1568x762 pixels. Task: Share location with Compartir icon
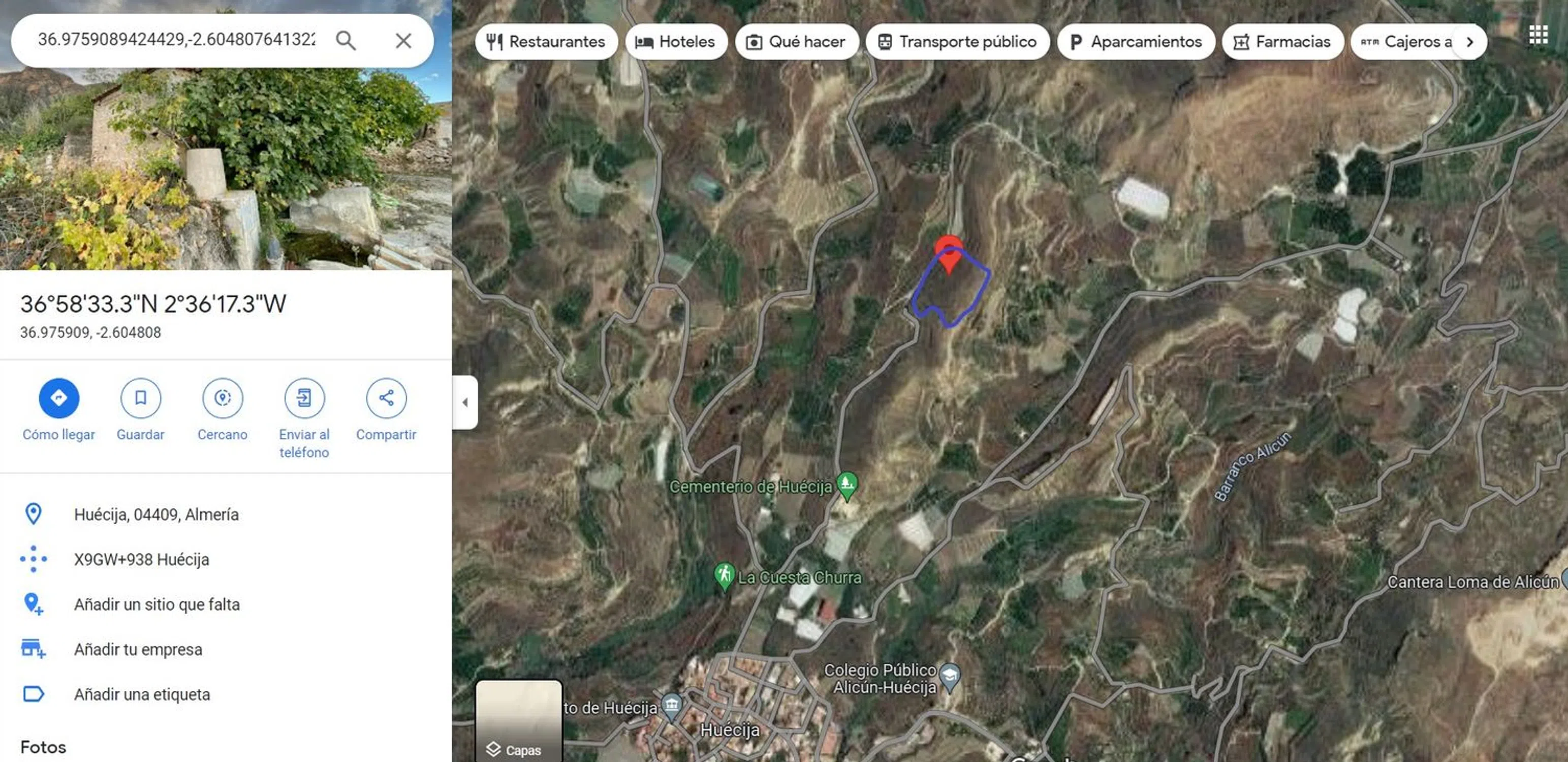click(x=386, y=398)
